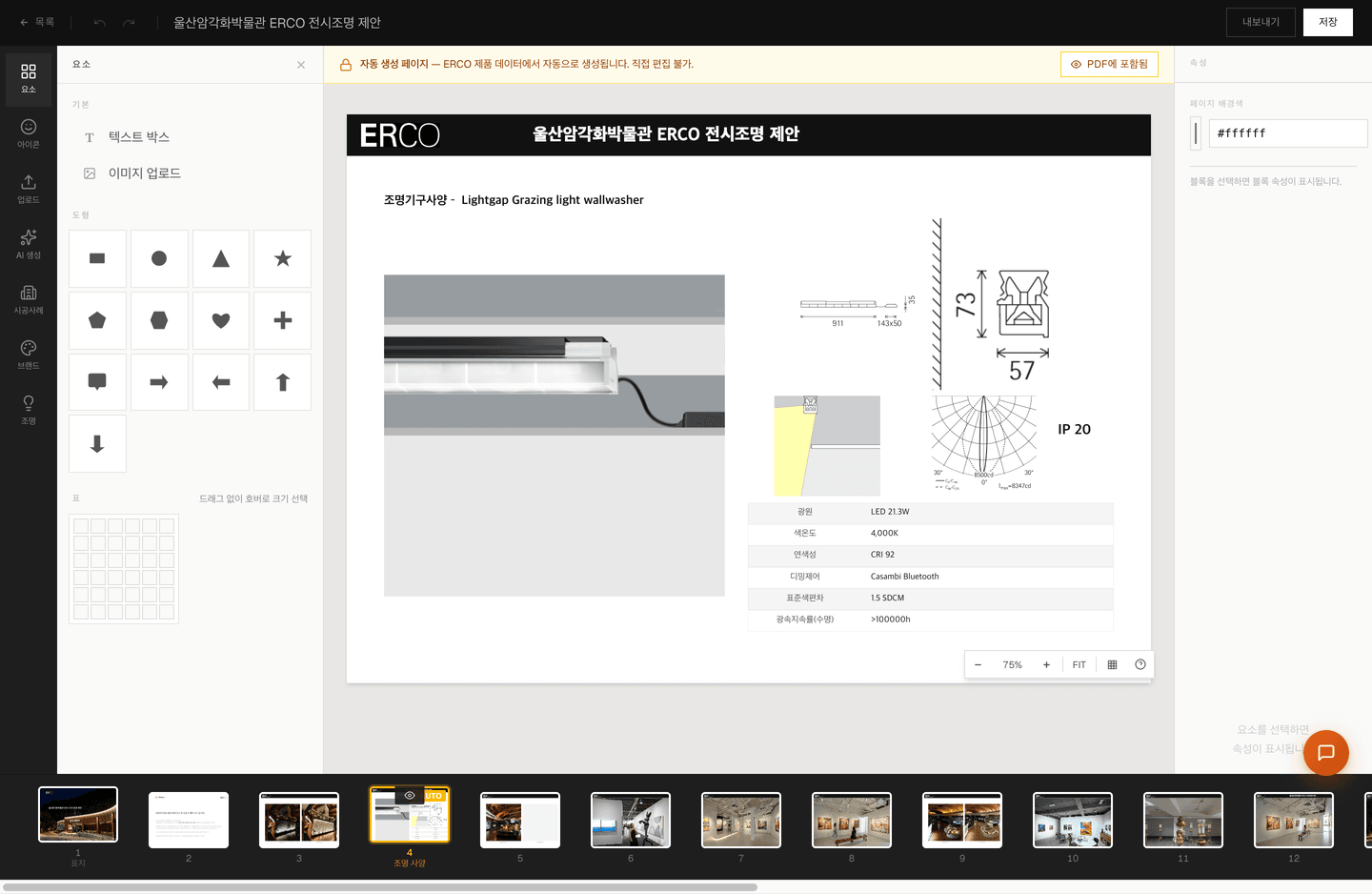1372x894 pixels.
Task: Close the 요소 panel
Action: [301, 65]
